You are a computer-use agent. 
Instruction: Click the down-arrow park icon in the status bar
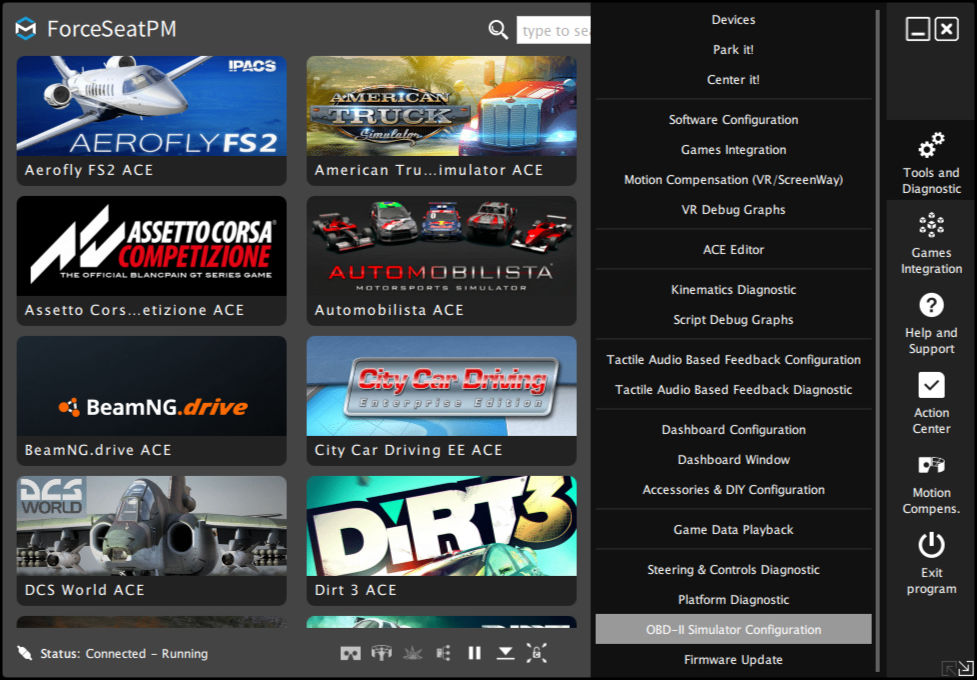pyautogui.click(x=505, y=653)
